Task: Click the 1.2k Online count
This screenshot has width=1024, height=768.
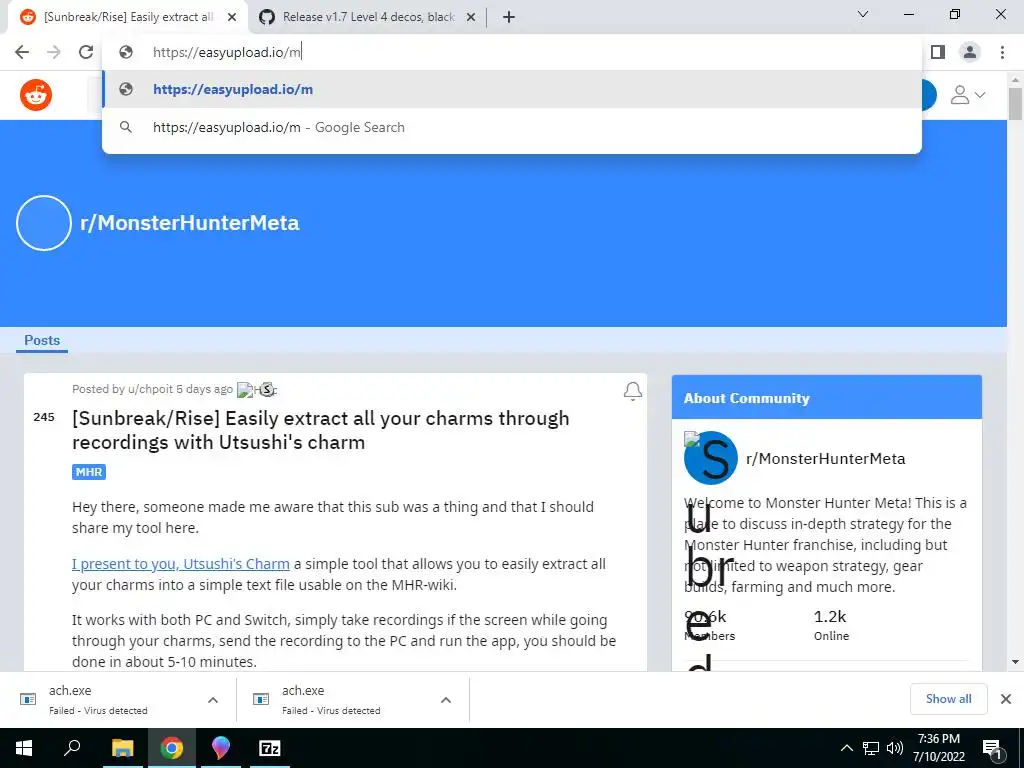Action: [x=831, y=625]
